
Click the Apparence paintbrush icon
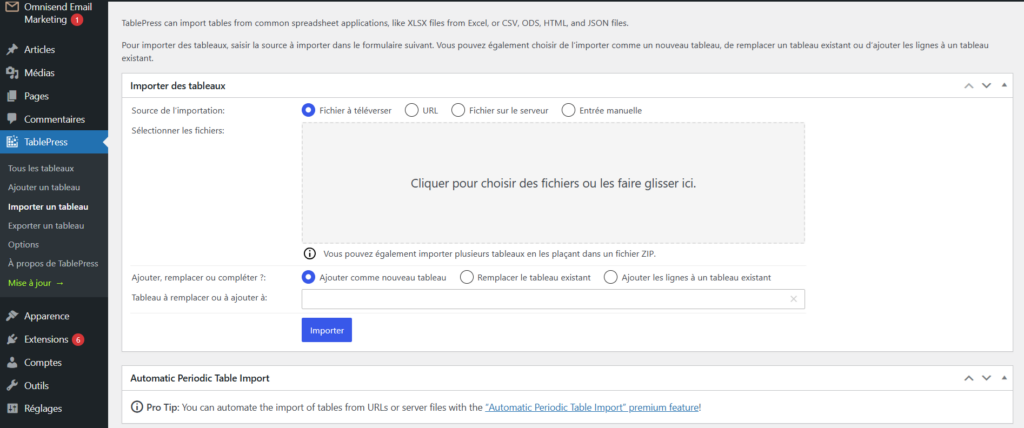coord(12,316)
